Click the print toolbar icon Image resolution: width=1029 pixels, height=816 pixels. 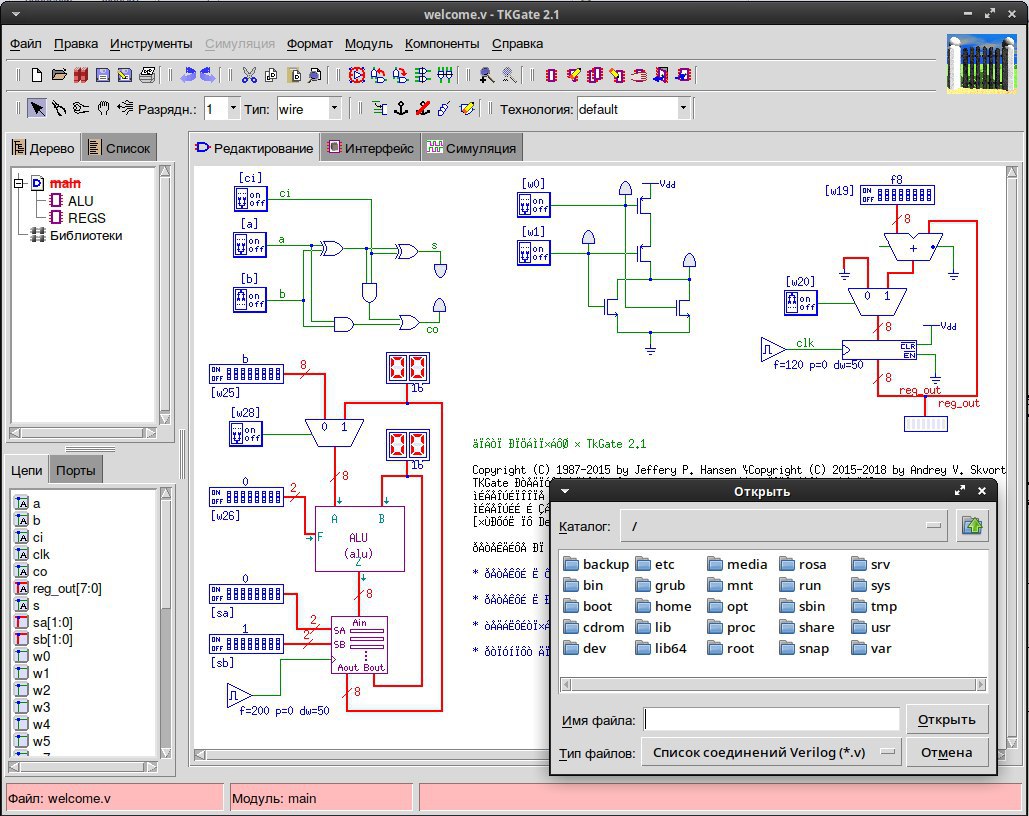tap(147, 75)
